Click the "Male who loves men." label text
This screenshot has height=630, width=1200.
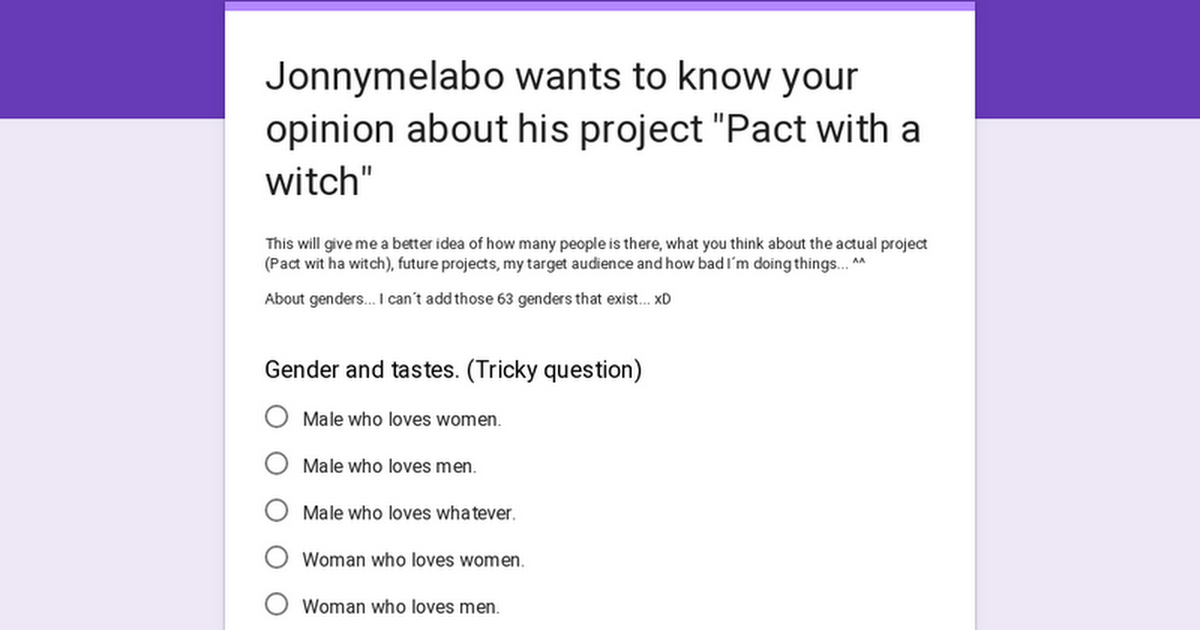point(390,466)
